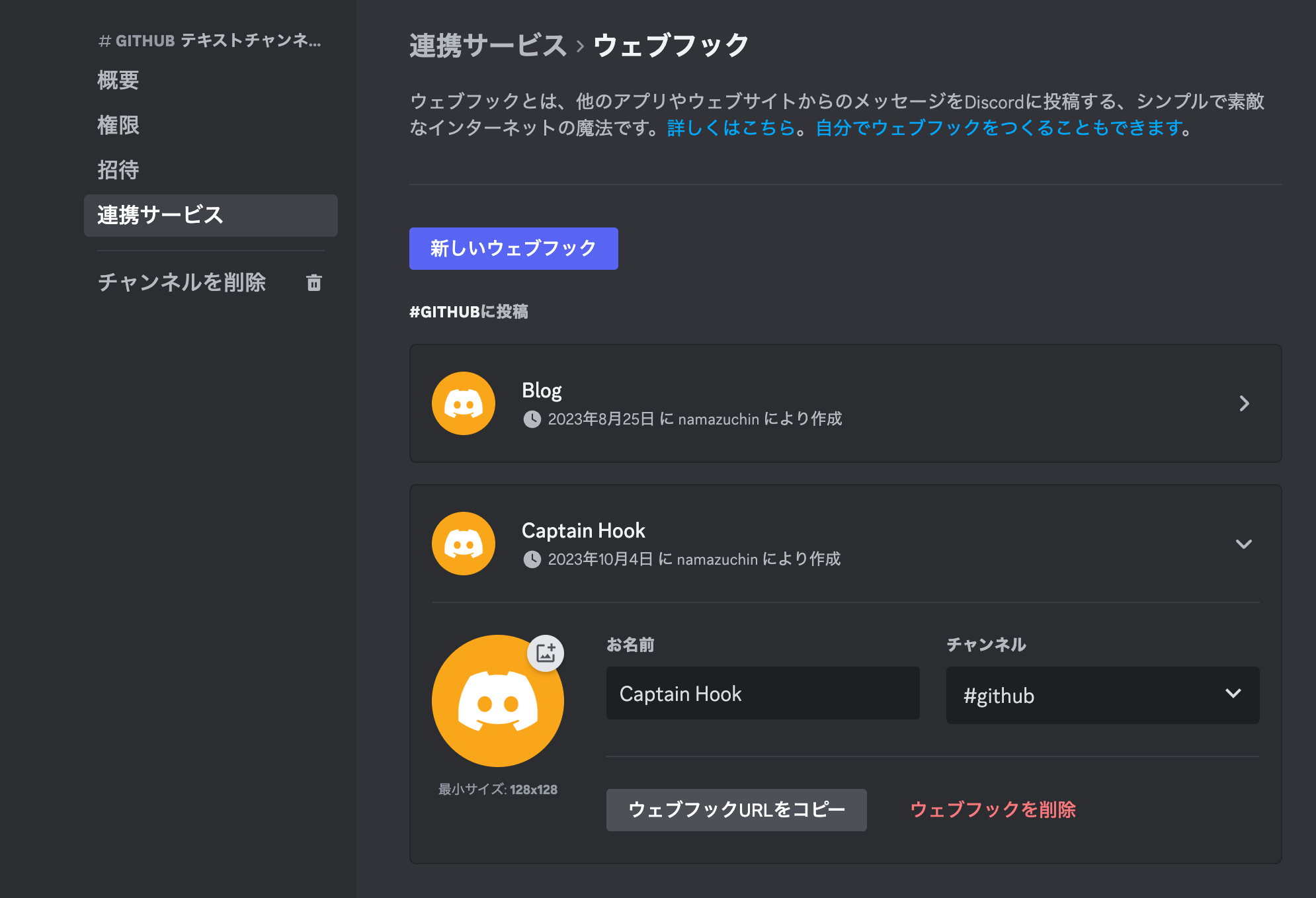Open the 詳しくはこちら link
Image resolution: width=1316 pixels, height=898 pixels.
pos(731,128)
